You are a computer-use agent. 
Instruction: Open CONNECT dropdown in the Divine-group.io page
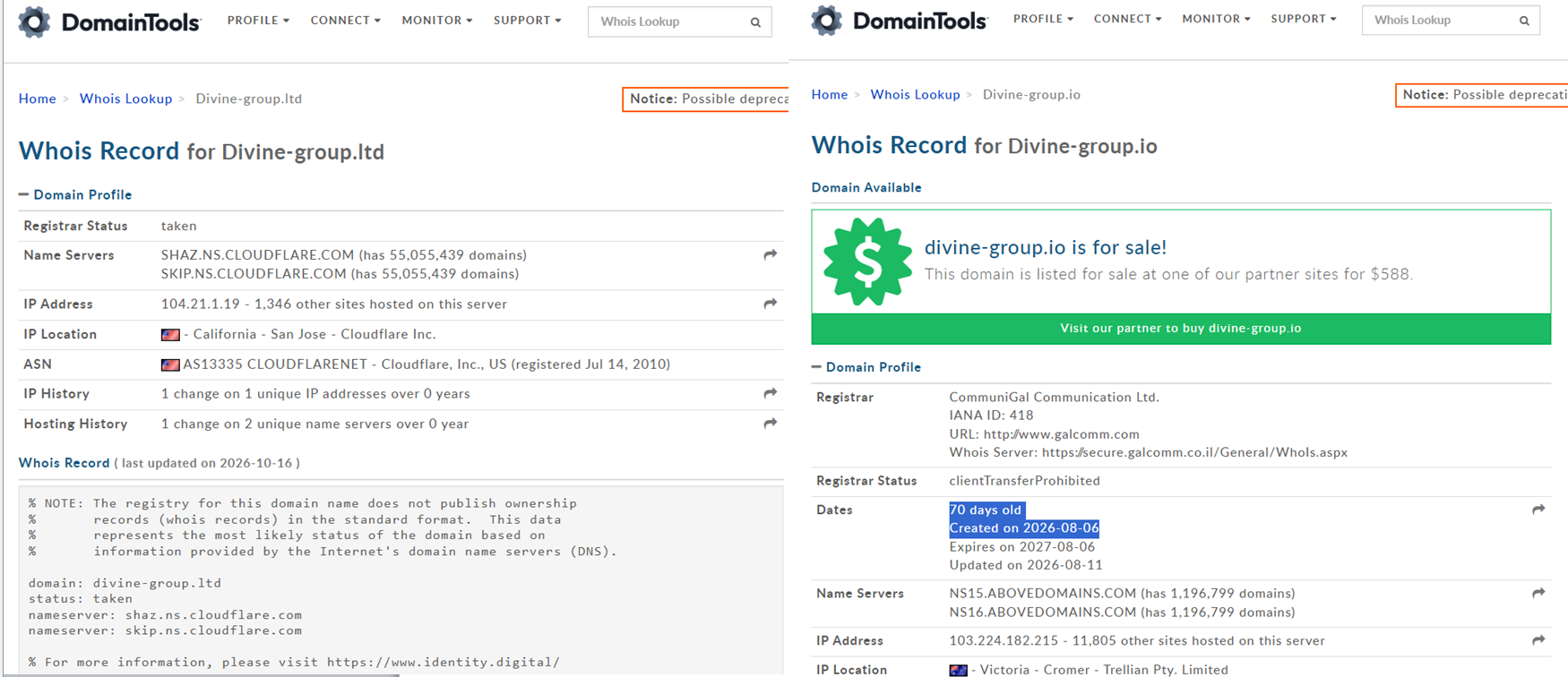1127,18
